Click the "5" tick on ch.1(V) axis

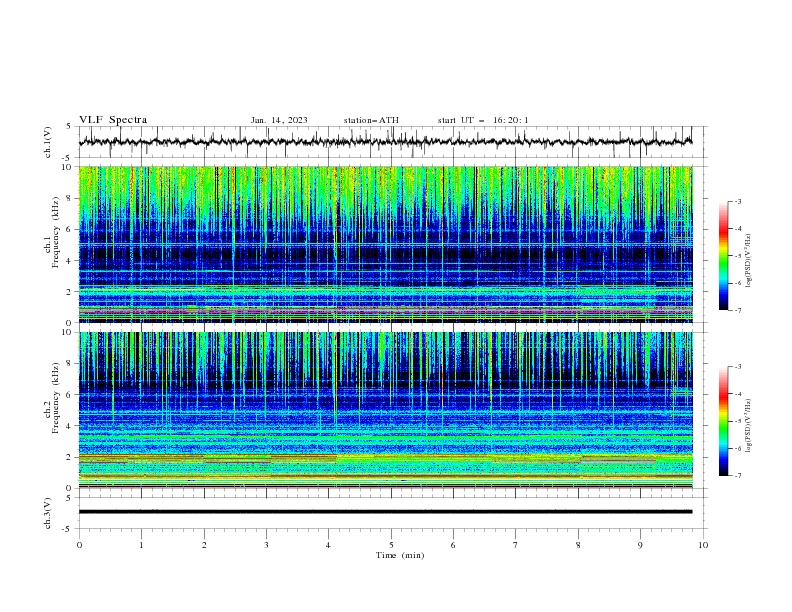click(70, 127)
